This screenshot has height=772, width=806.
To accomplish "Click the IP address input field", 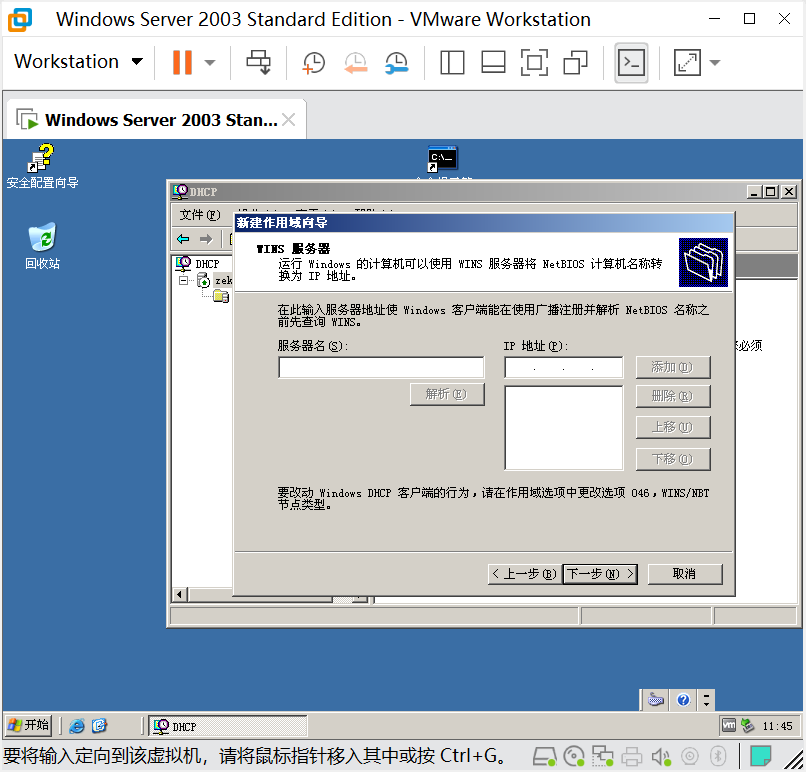I will (563, 367).
